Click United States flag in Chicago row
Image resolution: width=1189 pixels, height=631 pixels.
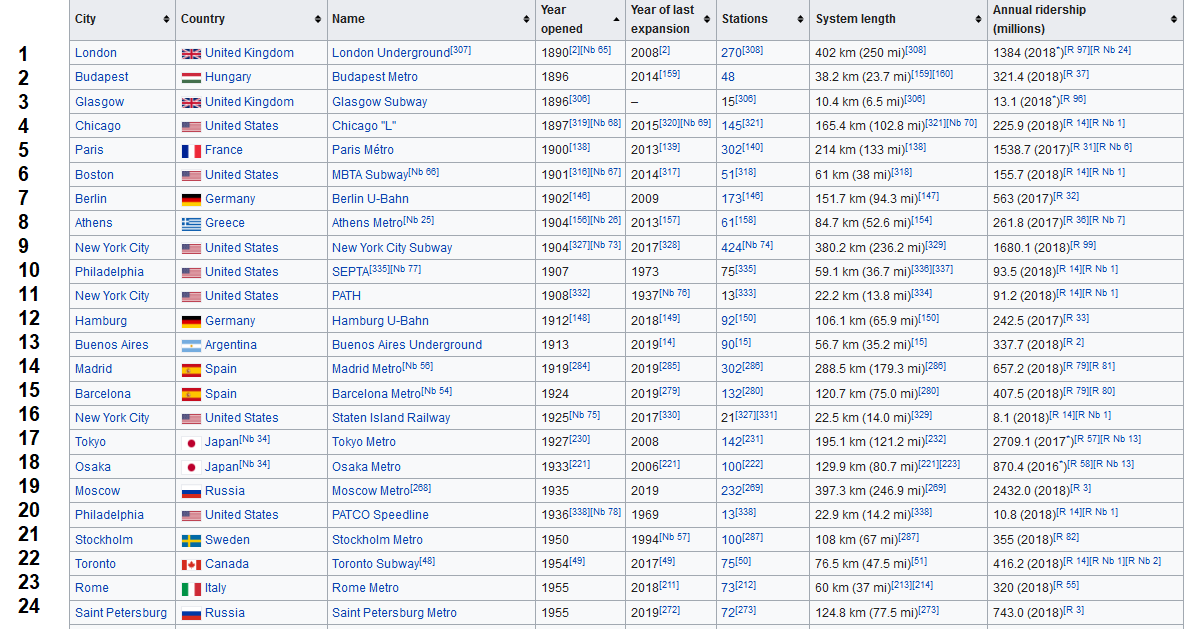[x=191, y=127]
